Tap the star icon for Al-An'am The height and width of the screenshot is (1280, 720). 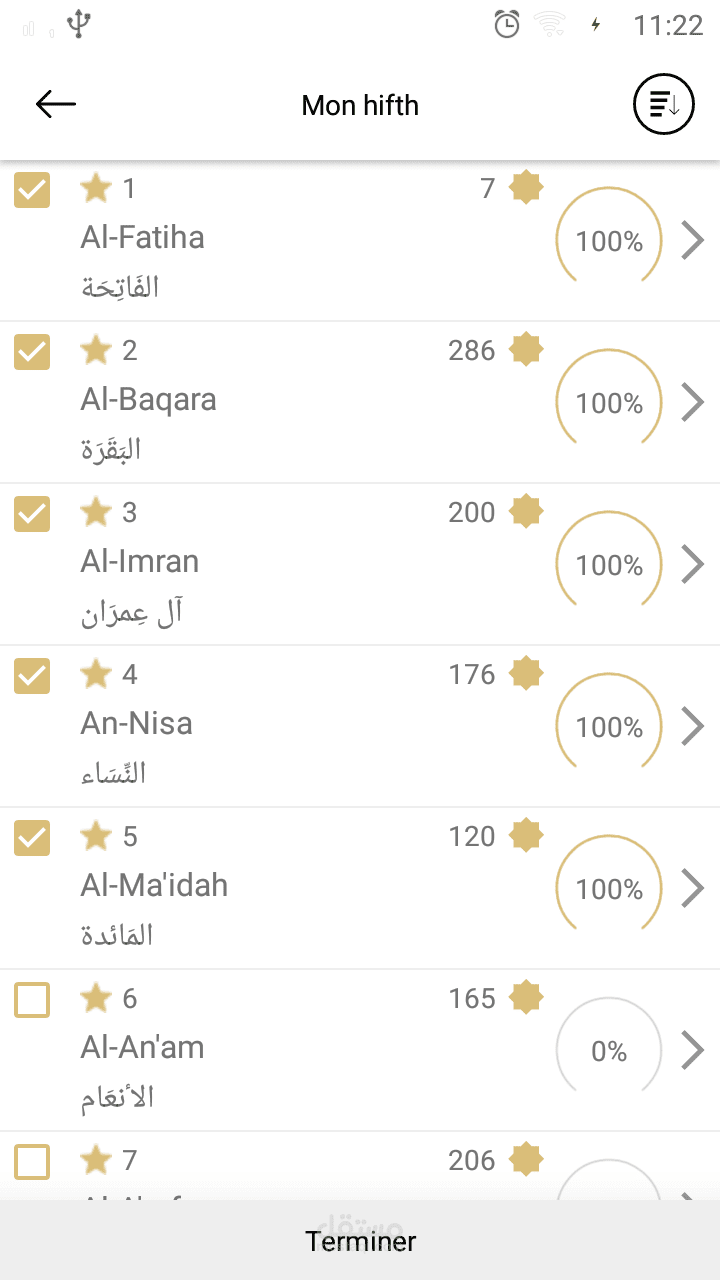[96, 998]
